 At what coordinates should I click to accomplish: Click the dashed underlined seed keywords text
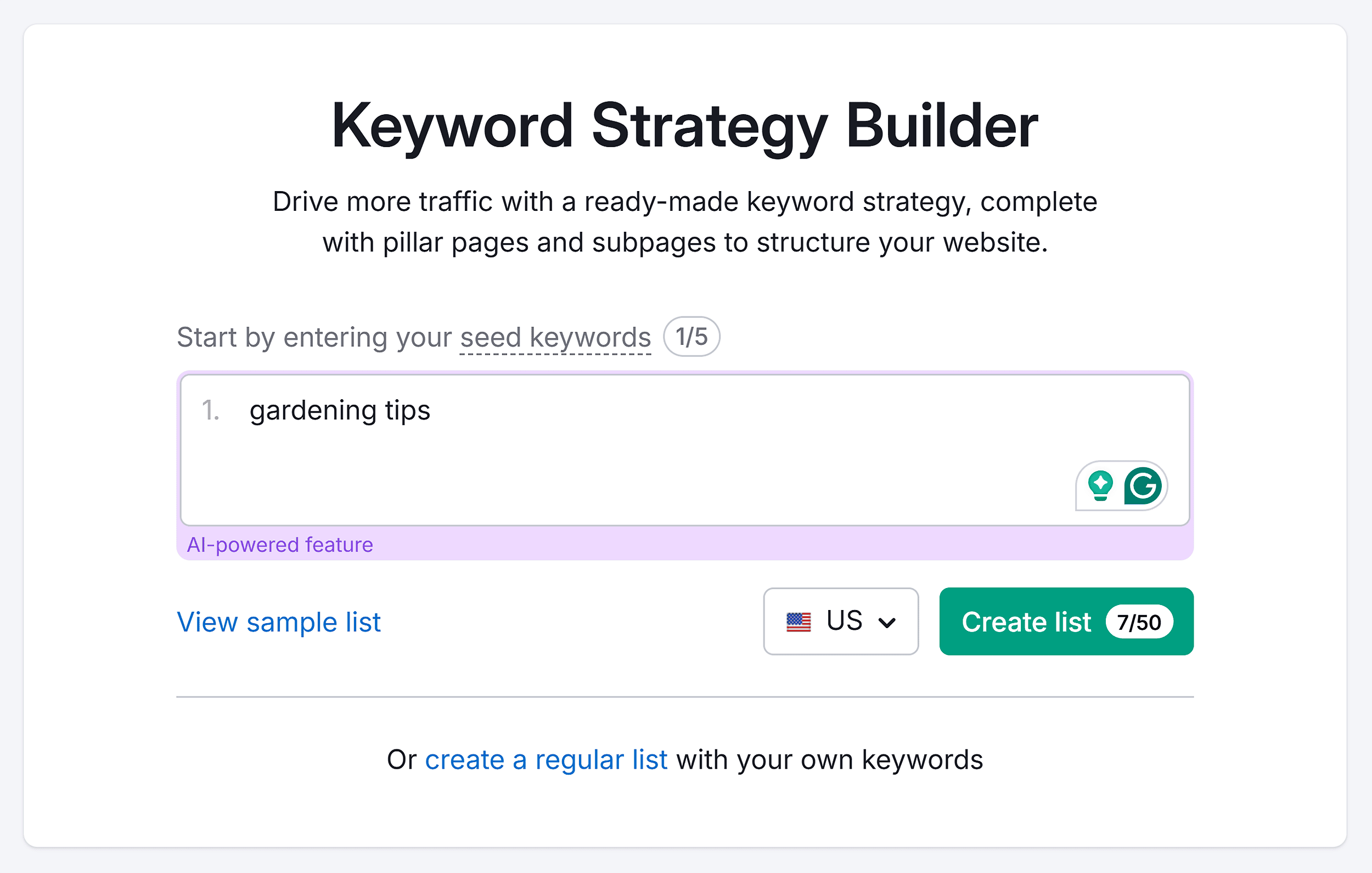point(555,337)
